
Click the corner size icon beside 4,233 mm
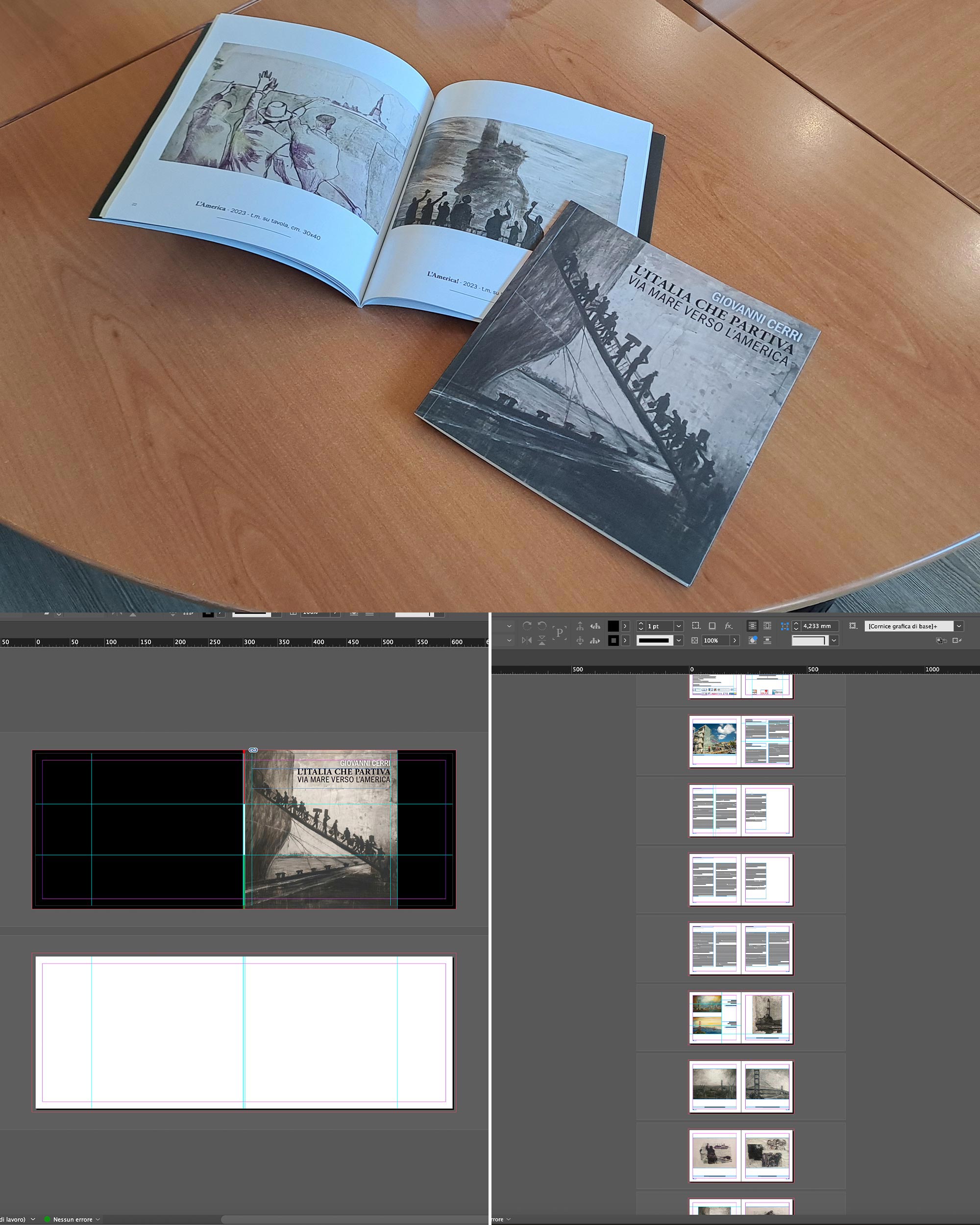785,626
